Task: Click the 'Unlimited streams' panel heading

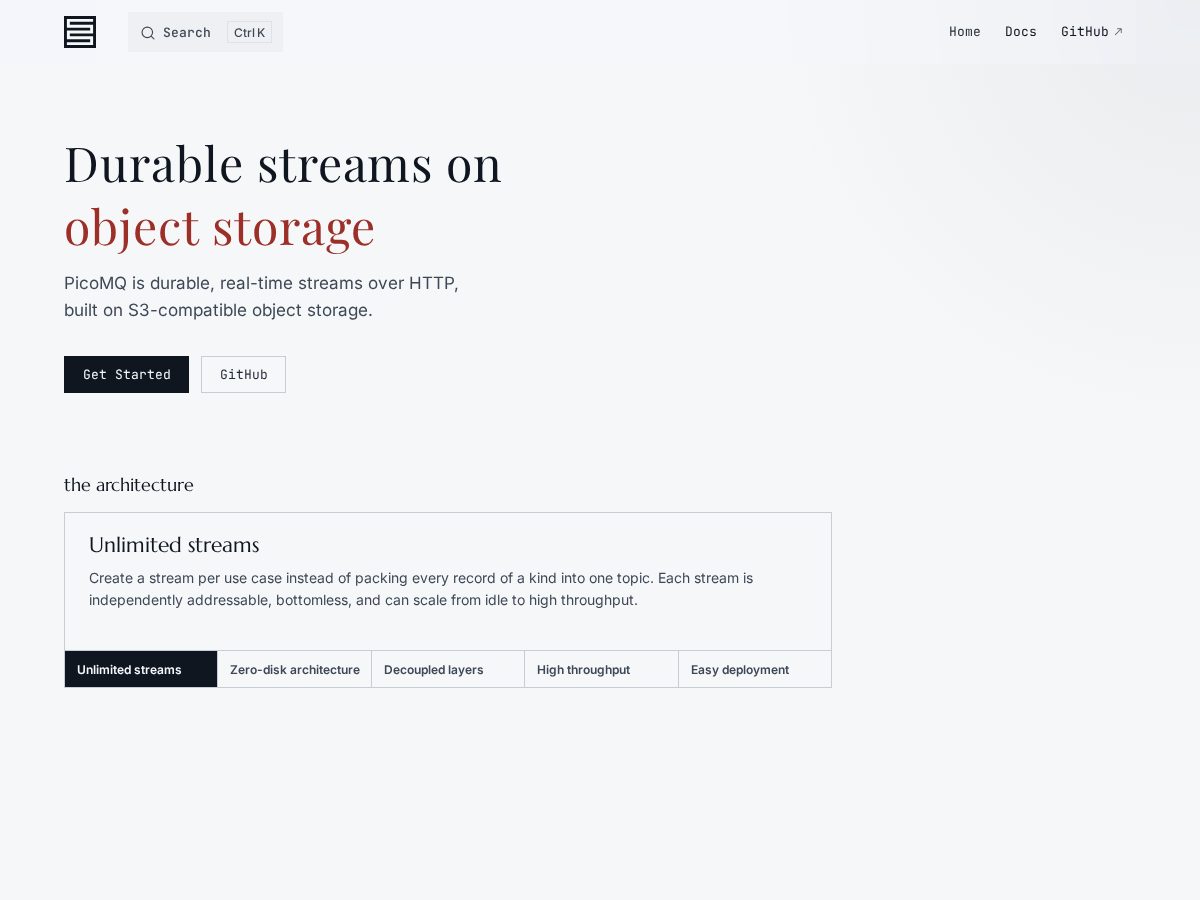Action: 174,545
